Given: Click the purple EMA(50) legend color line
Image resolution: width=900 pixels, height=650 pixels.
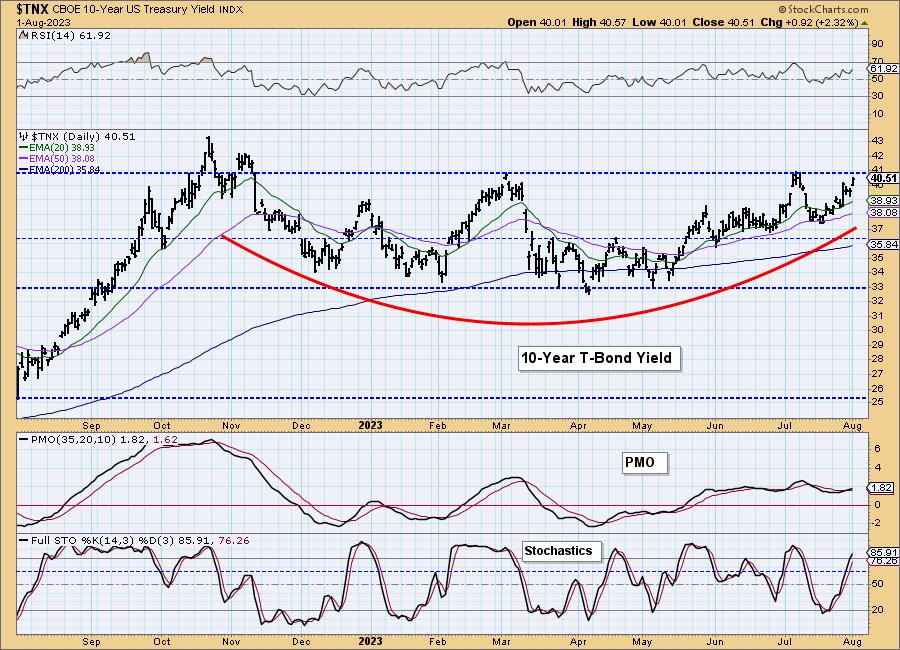Looking at the screenshot, I should point(24,158).
